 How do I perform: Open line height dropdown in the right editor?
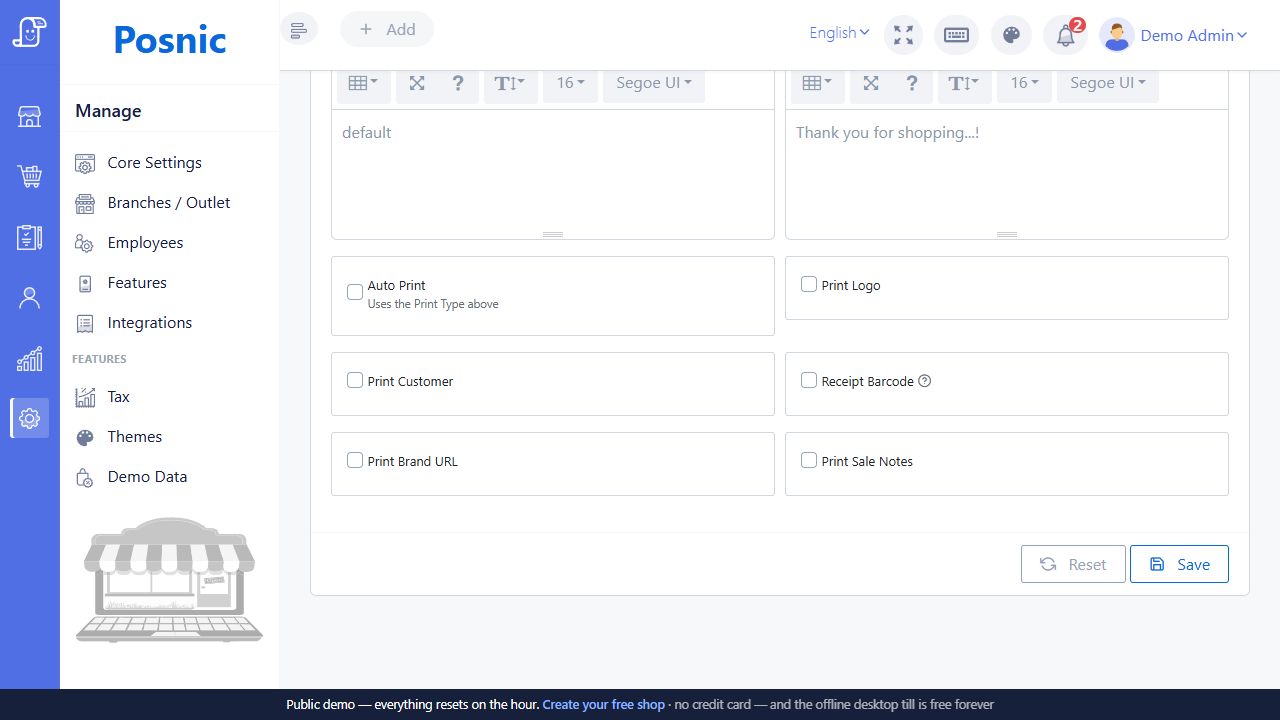965,83
